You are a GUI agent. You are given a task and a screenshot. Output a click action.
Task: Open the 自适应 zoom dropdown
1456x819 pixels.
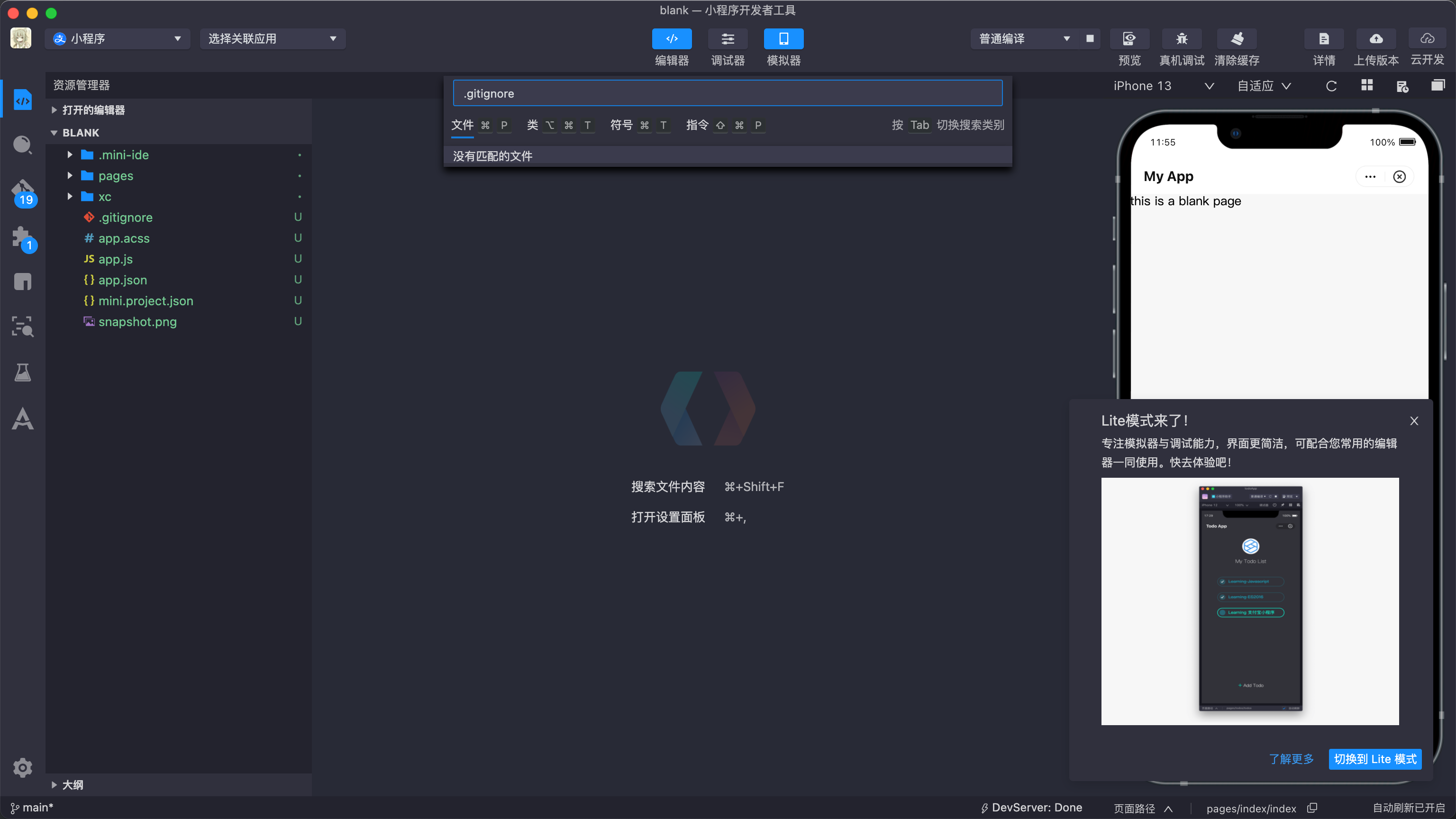(x=1264, y=86)
